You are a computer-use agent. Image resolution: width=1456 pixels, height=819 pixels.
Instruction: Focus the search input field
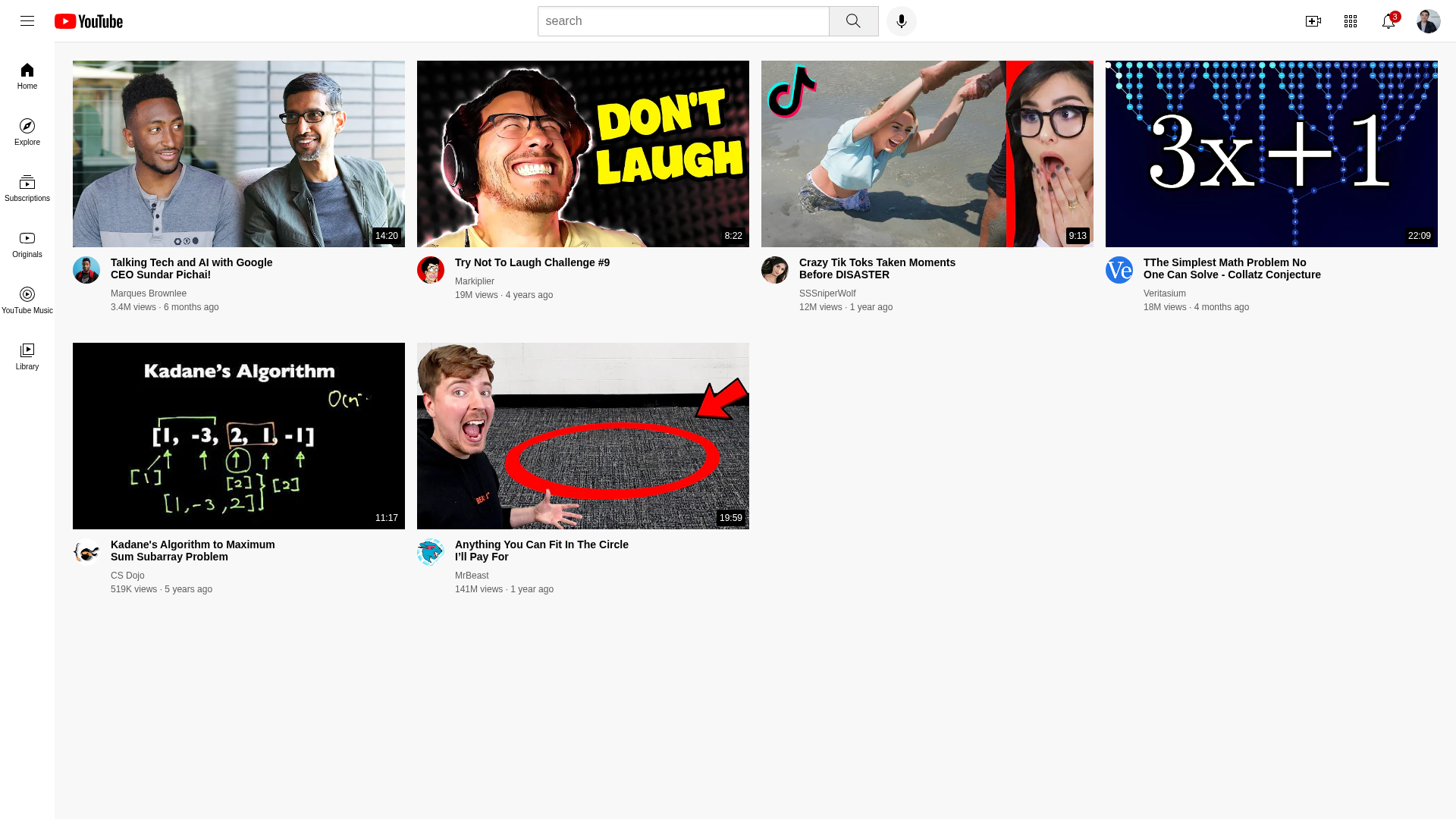coord(683,21)
